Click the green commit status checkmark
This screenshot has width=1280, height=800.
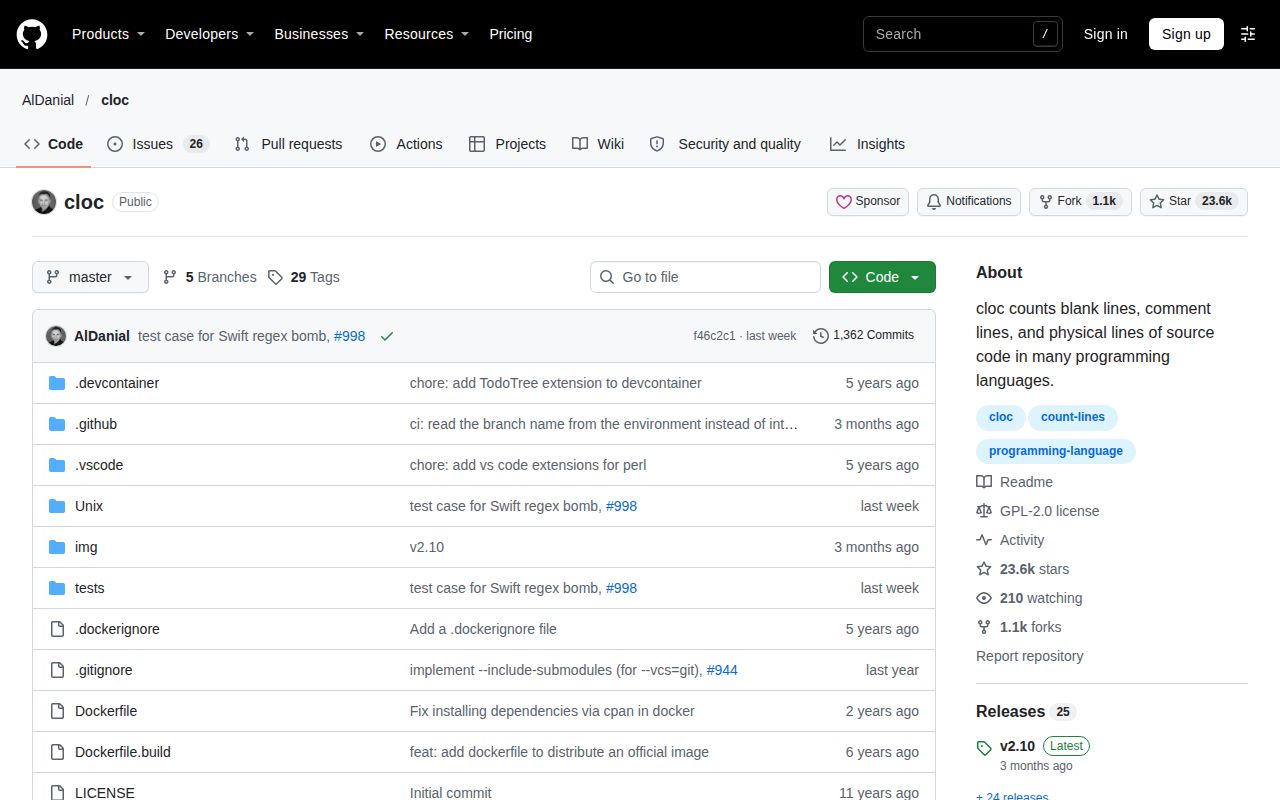387,336
